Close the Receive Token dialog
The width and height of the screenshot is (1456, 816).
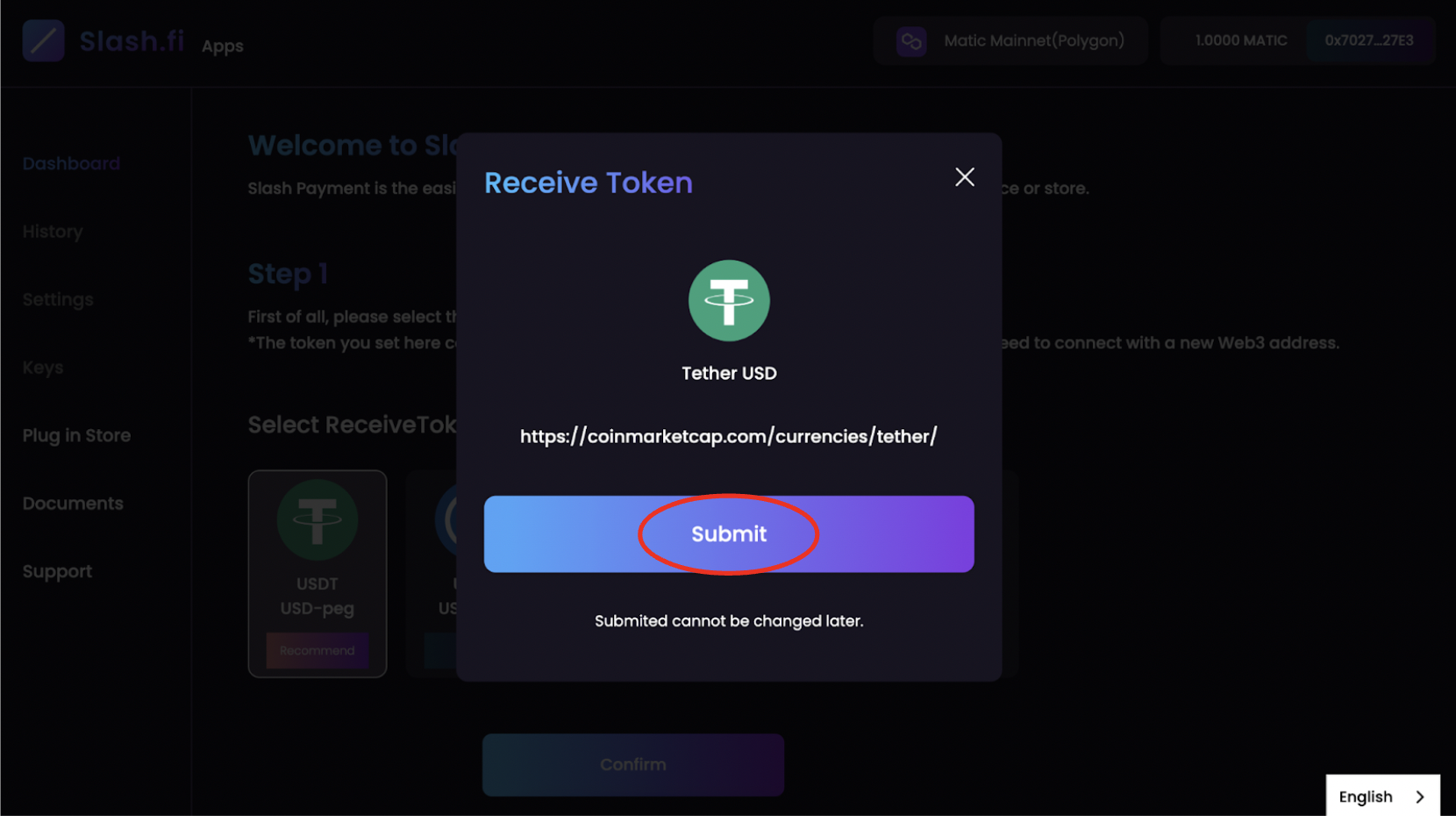click(x=965, y=177)
